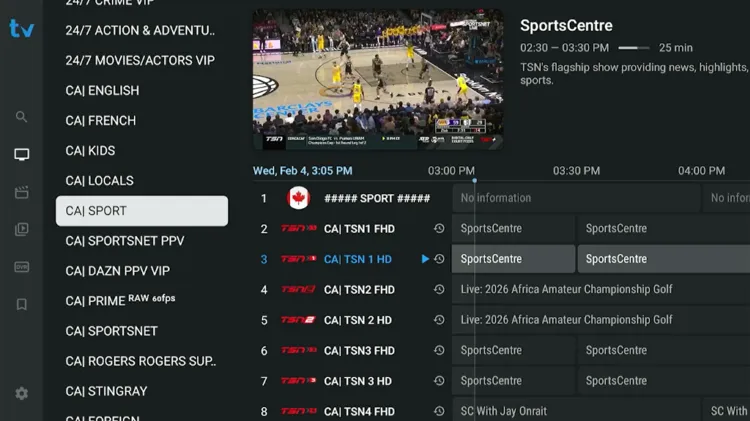Click the play indicator on CA| TSN 1 HD
Screen dimensions: 750x421
pyautogui.click(x=425, y=259)
